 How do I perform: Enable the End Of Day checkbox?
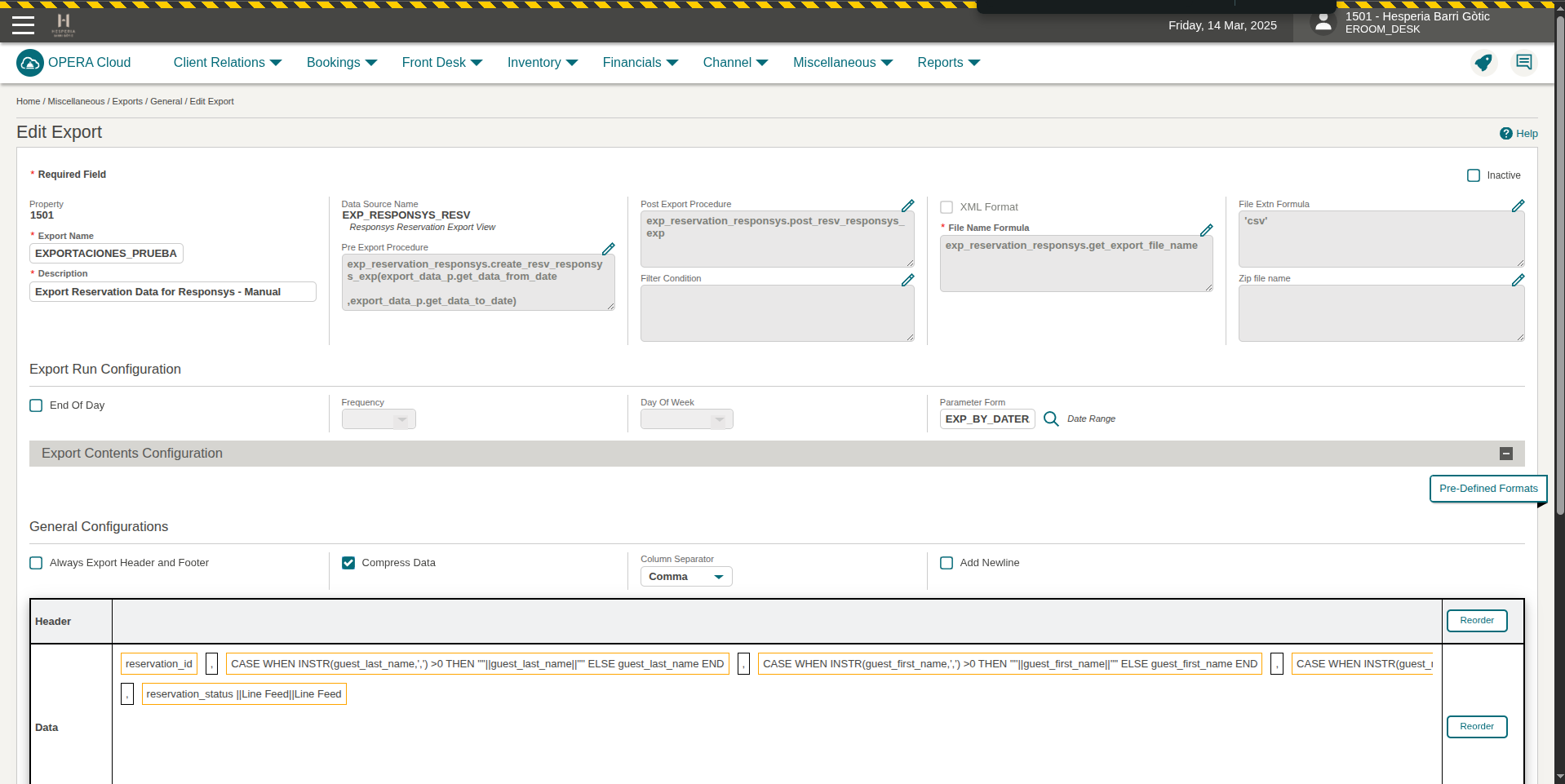coord(36,405)
